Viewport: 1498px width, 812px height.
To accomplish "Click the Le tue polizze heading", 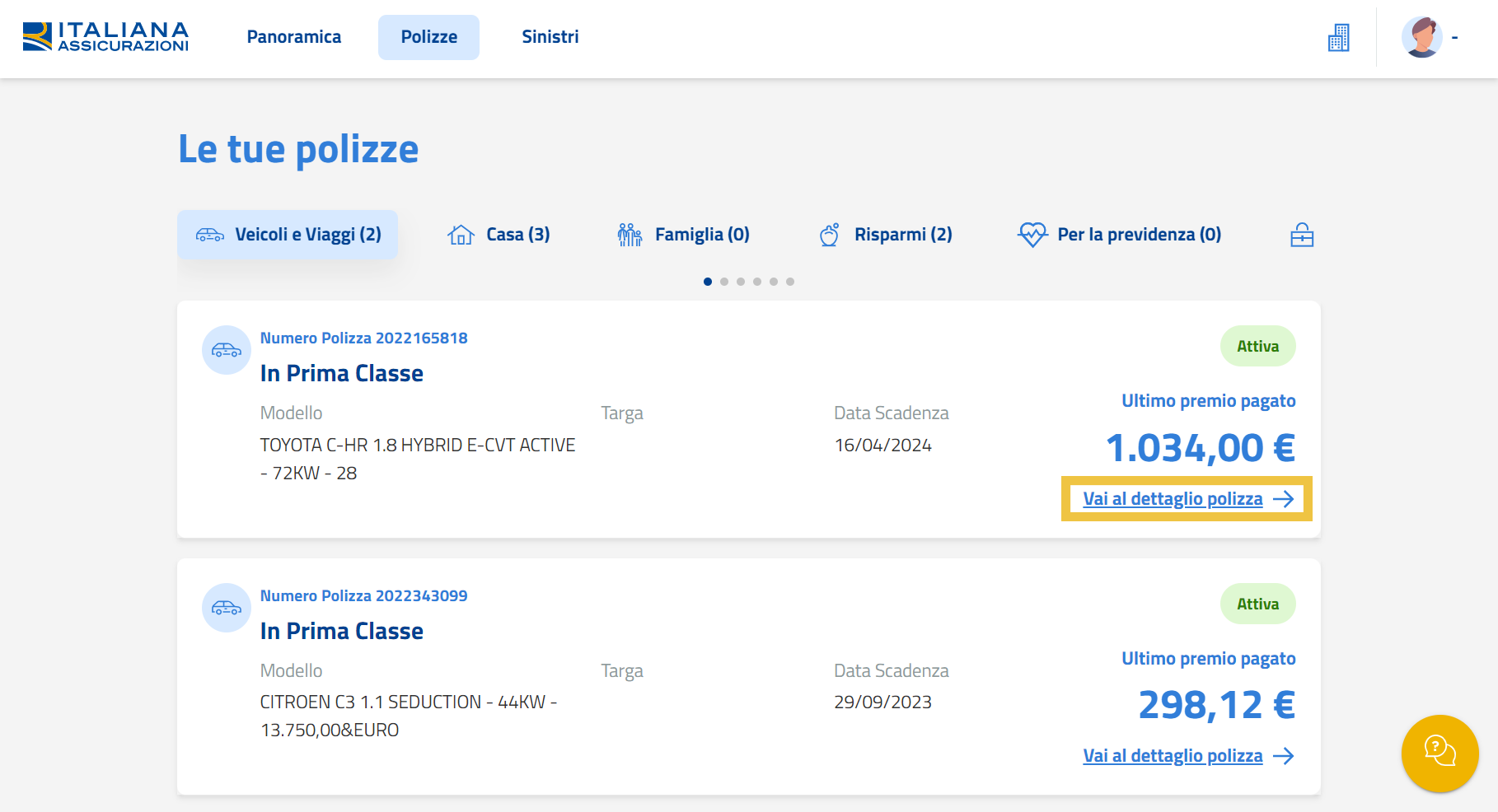I will pyautogui.click(x=298, y=150).
